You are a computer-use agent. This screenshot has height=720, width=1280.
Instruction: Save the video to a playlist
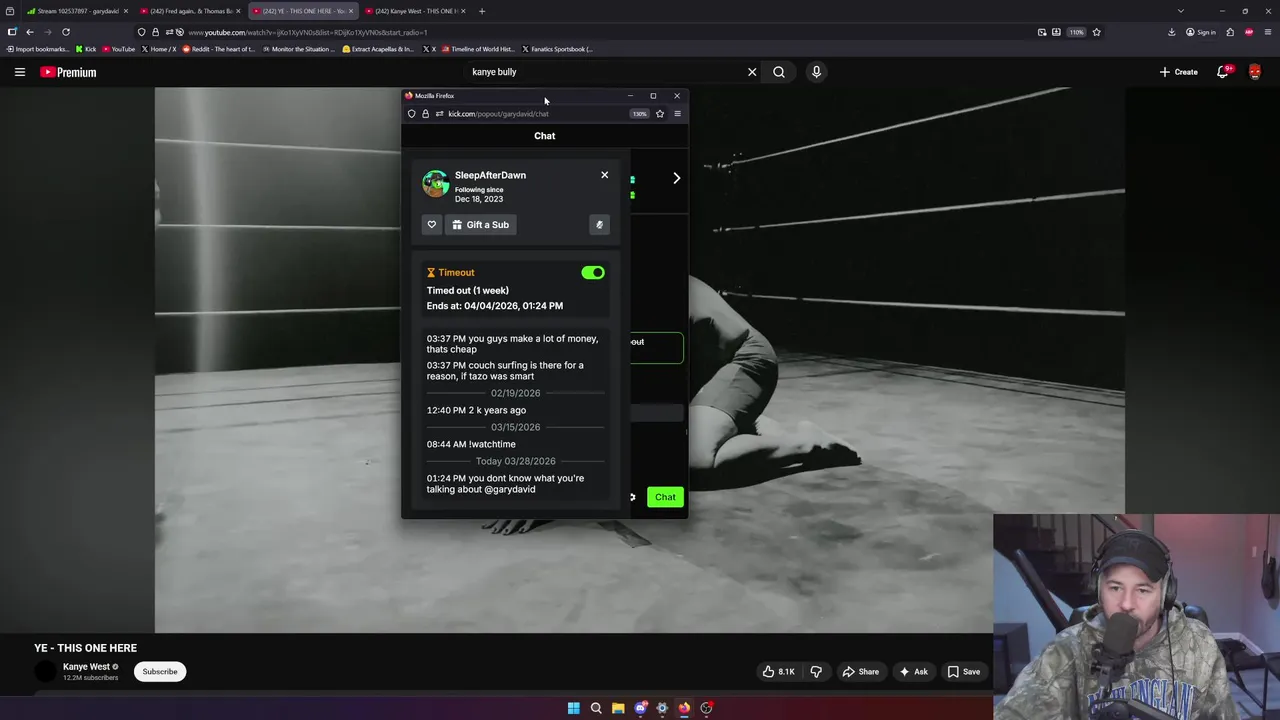click(964, 672)
